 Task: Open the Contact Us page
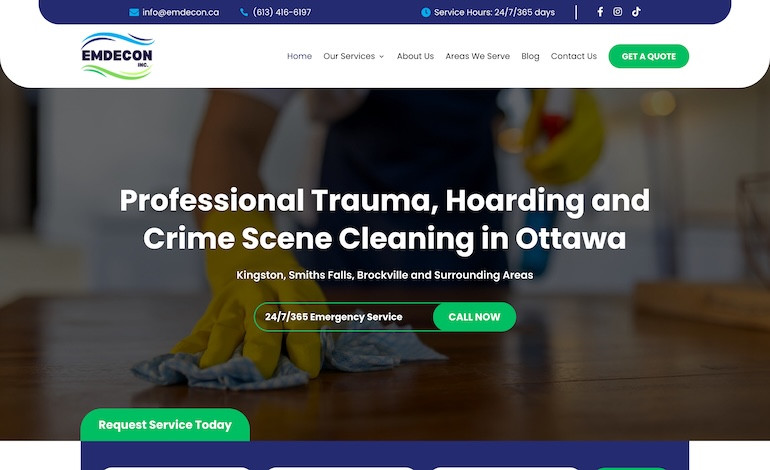click(573, 56)
